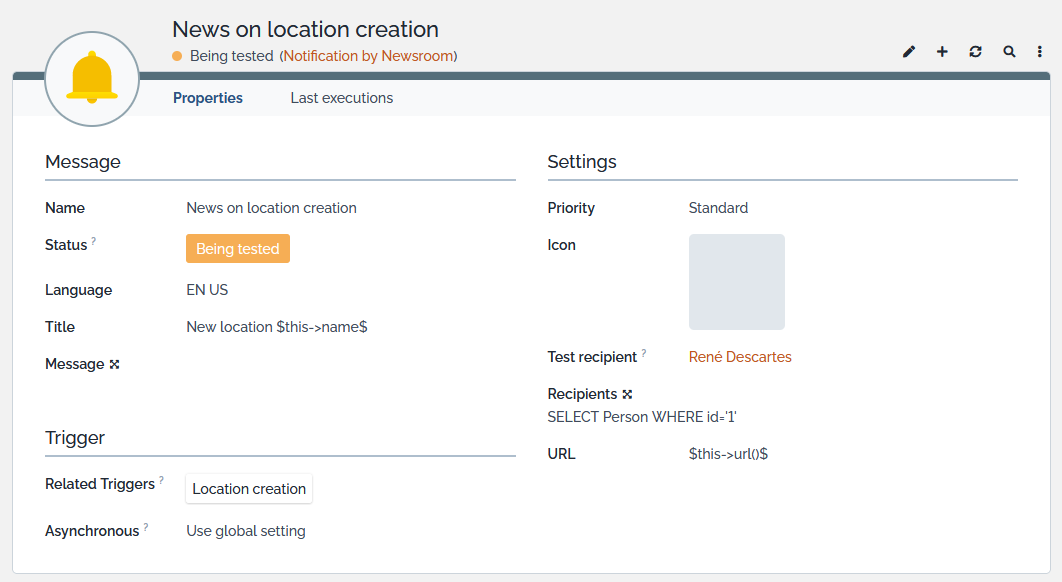Click the pencil edit icon

tap(909, 52)
